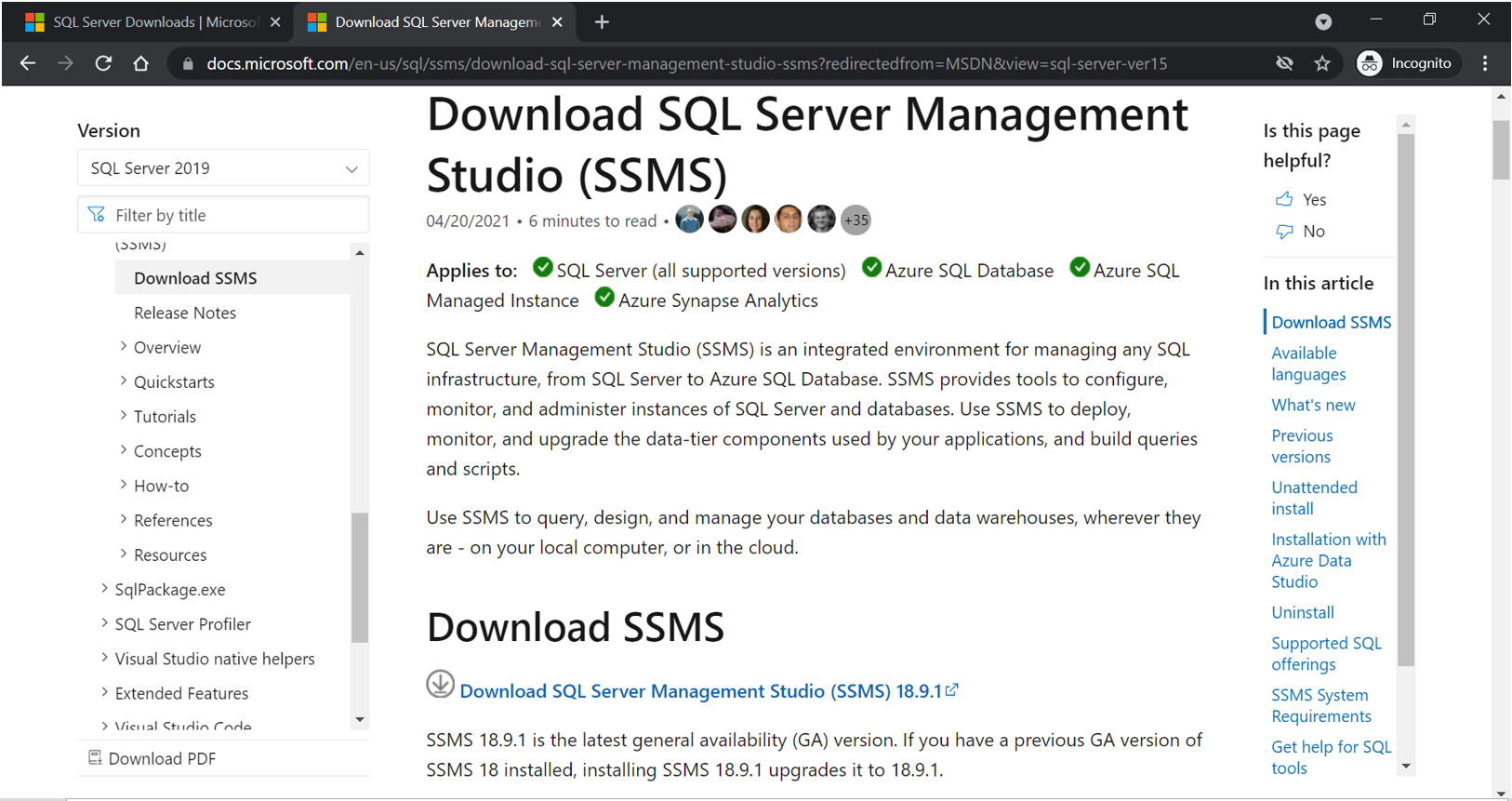Open the SQL Server 2019 version dropdown
The image size is (1512, 801).
click(x=223, y=168)
